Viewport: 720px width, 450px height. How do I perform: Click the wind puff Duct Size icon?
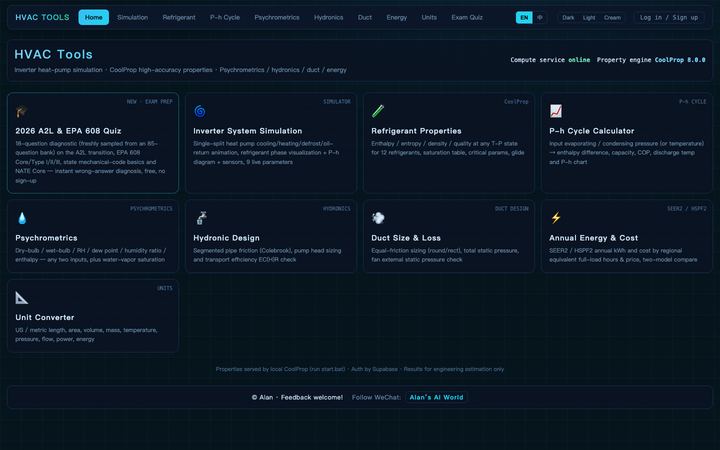coord(378,218)
